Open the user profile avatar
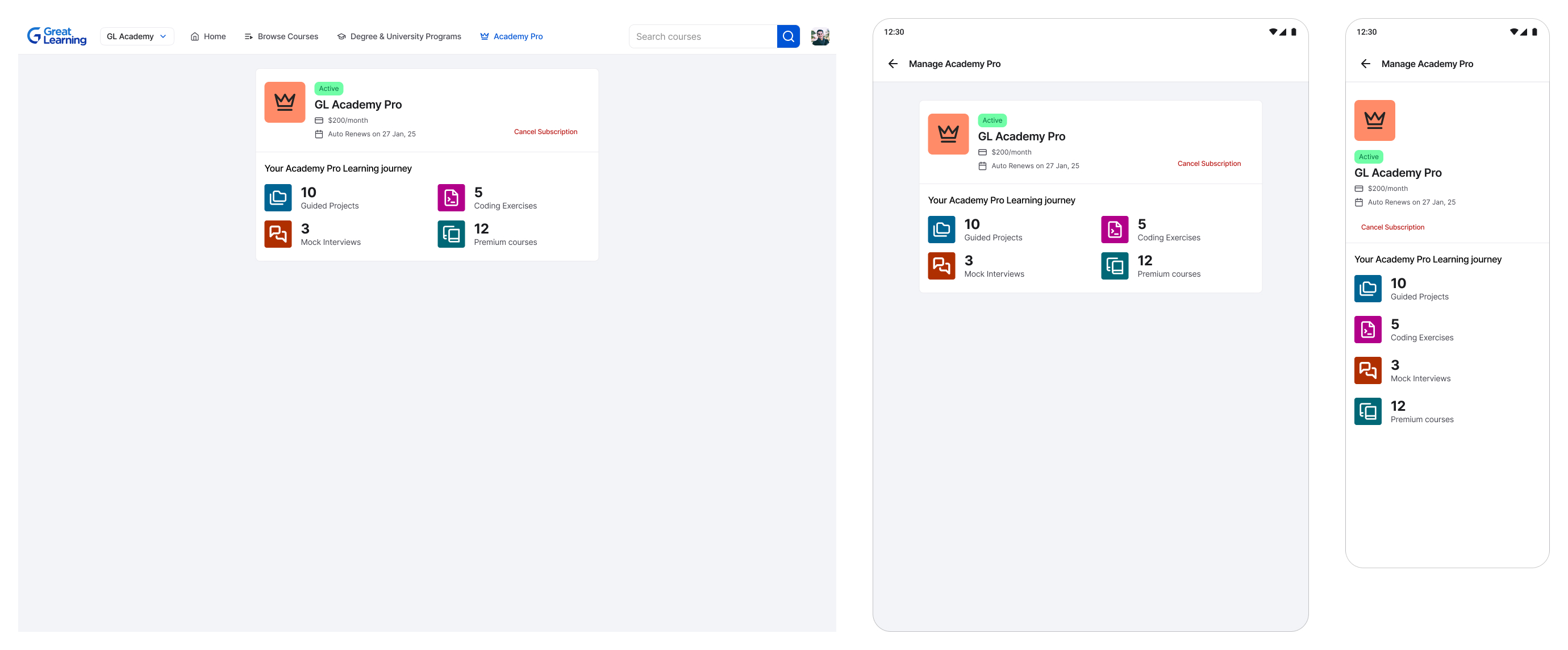The image size is (1568, 650). tap(819, 36)
